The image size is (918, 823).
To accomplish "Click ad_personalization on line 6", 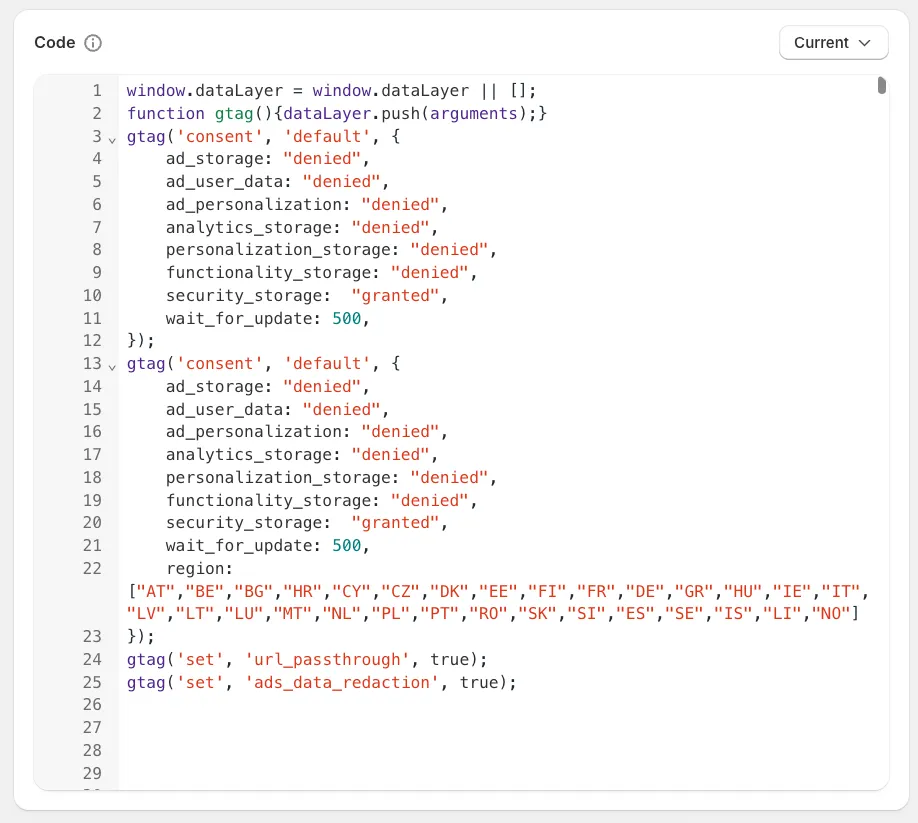I will coord(307,204).
